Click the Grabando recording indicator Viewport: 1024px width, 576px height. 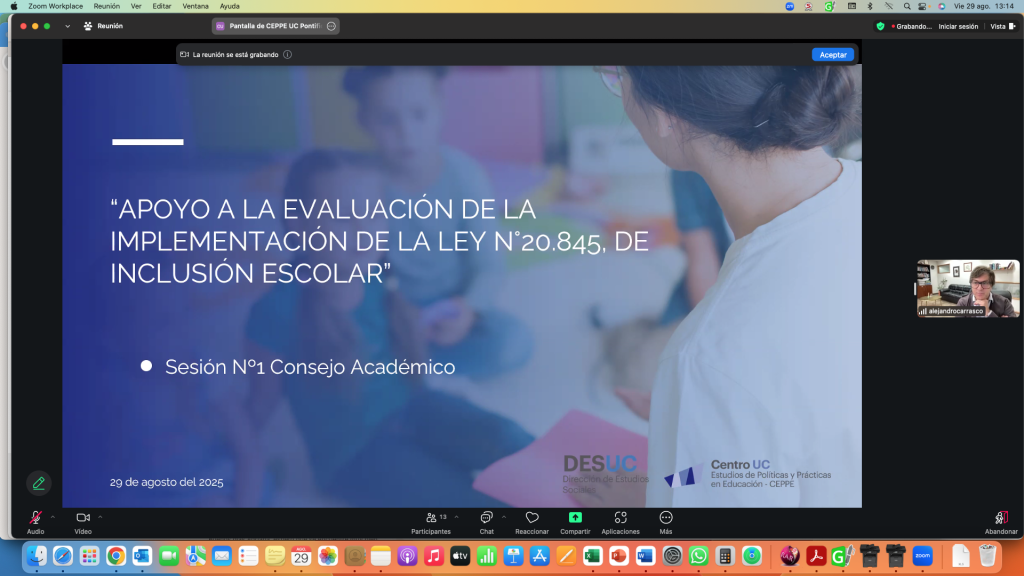pos(912,26)
